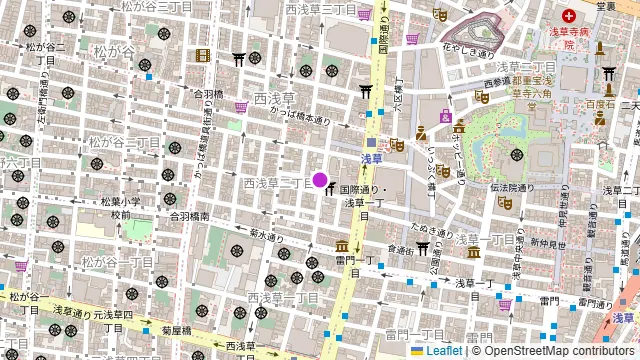
Task: Select the monument icon above the 百度石 label
Action: 609,90
